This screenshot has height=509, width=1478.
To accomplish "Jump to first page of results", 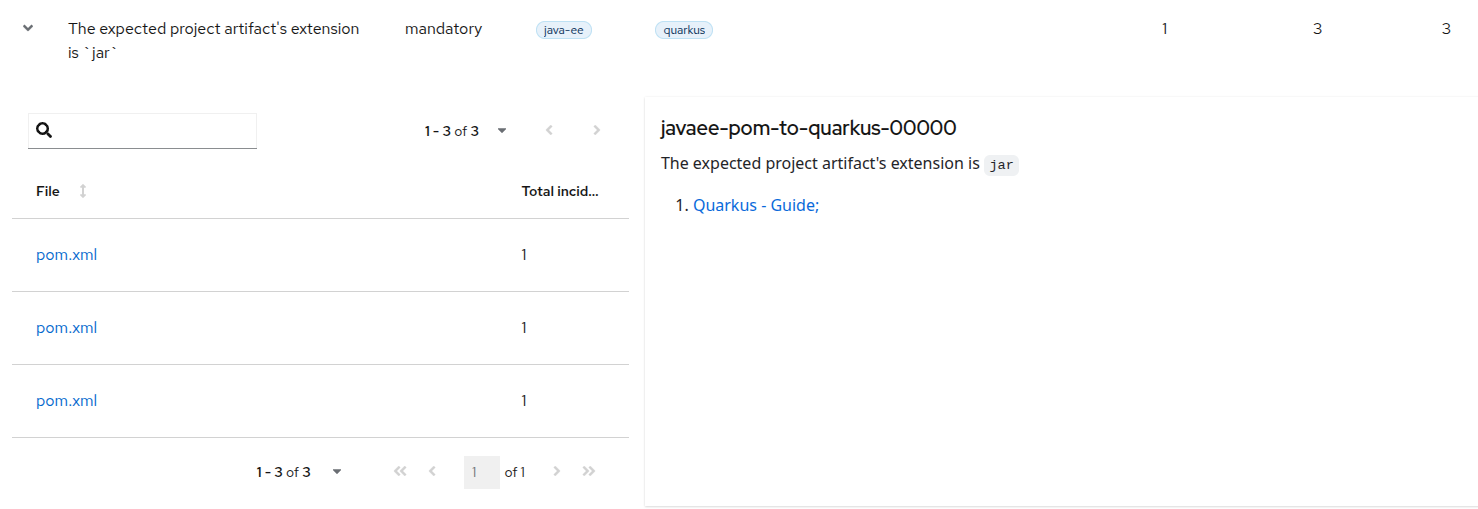I will coord(400,472).
